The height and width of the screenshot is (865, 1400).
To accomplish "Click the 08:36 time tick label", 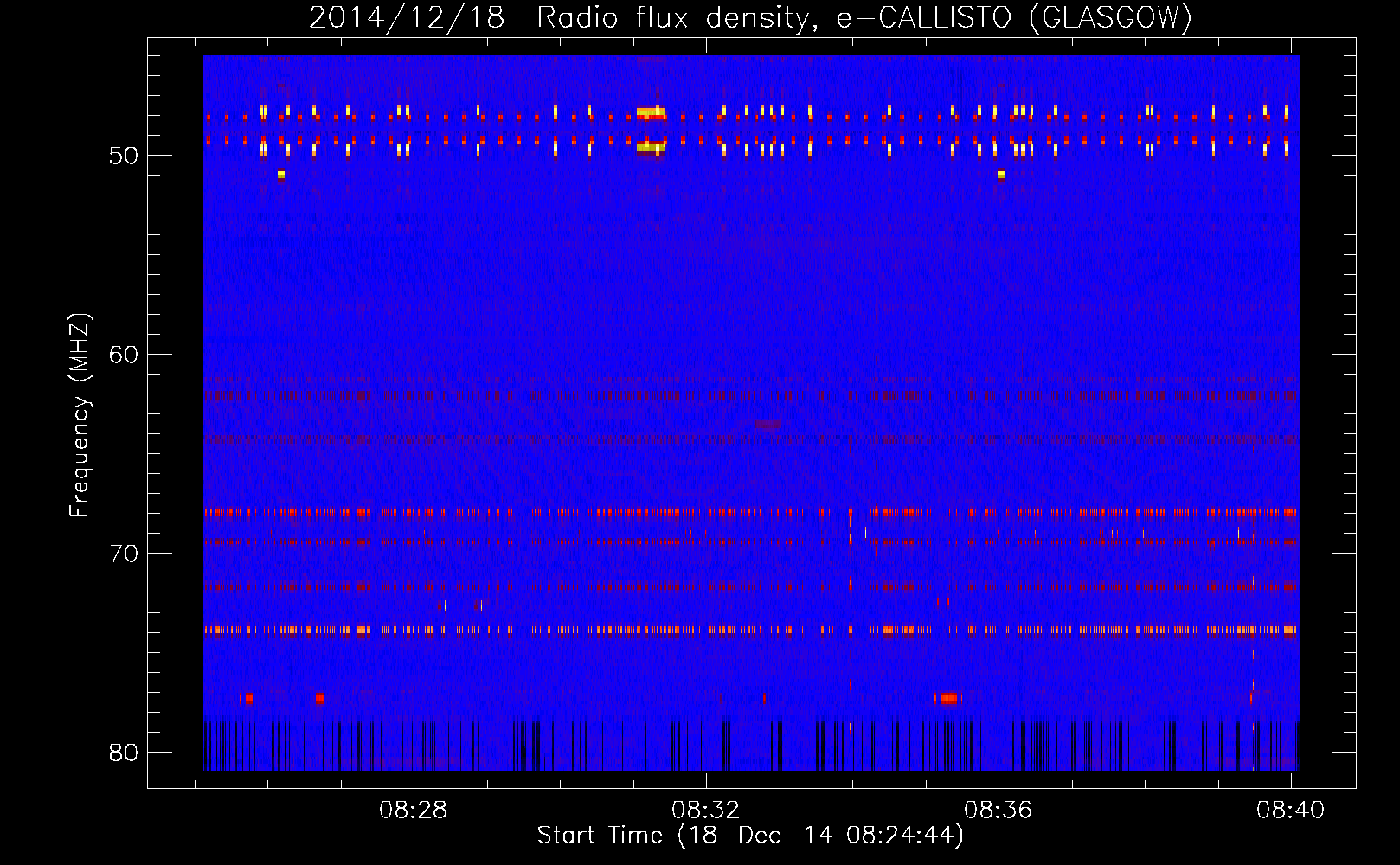I will 999,810.
